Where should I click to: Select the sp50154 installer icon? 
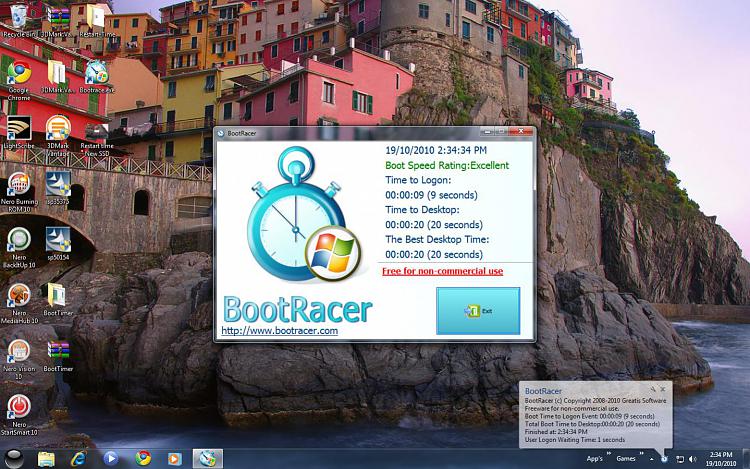(58, 244)
